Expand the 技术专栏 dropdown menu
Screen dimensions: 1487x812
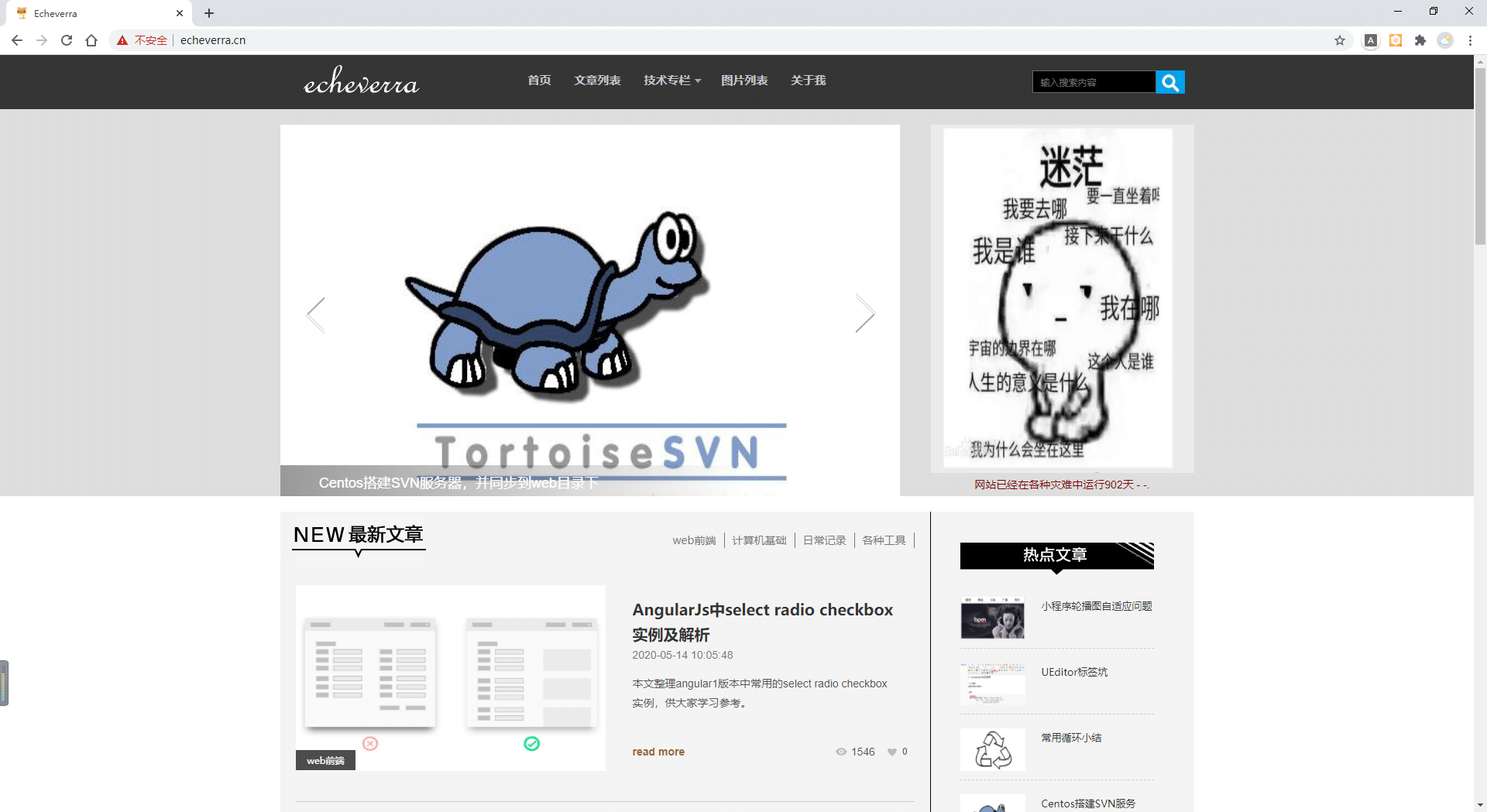click(x=671, y=81)
